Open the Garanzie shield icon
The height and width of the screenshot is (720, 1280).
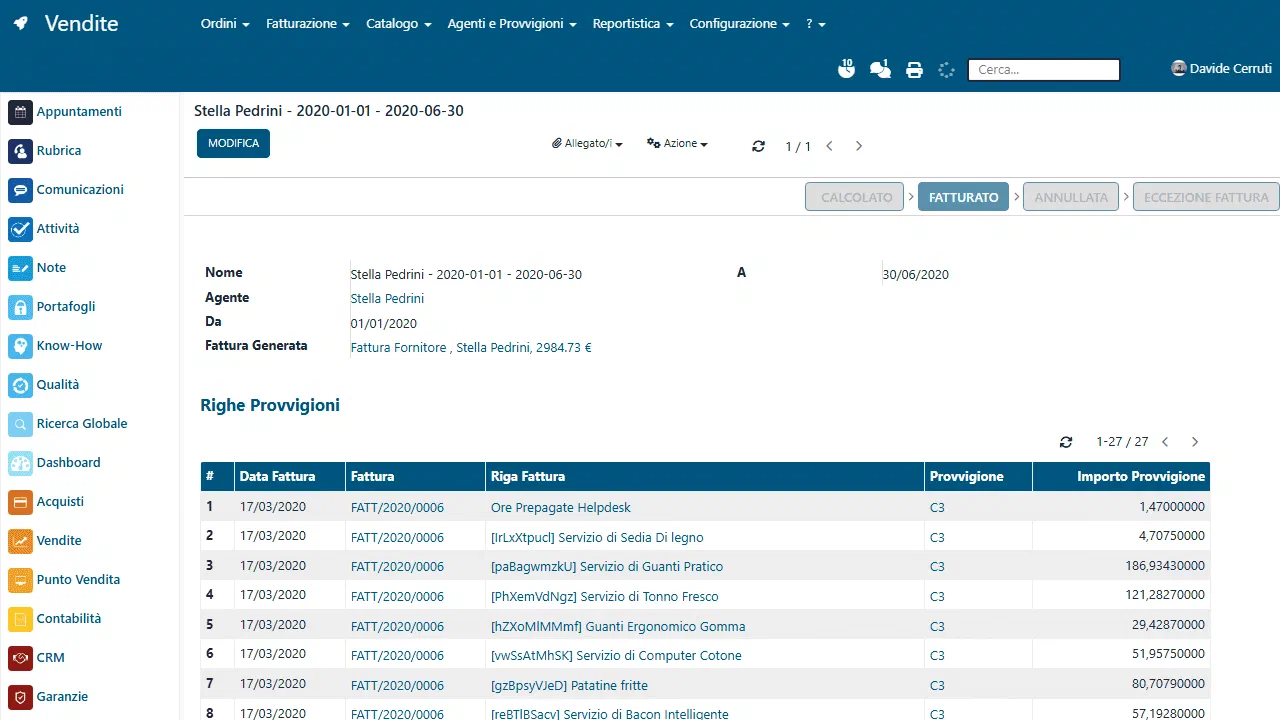(21, 697)
